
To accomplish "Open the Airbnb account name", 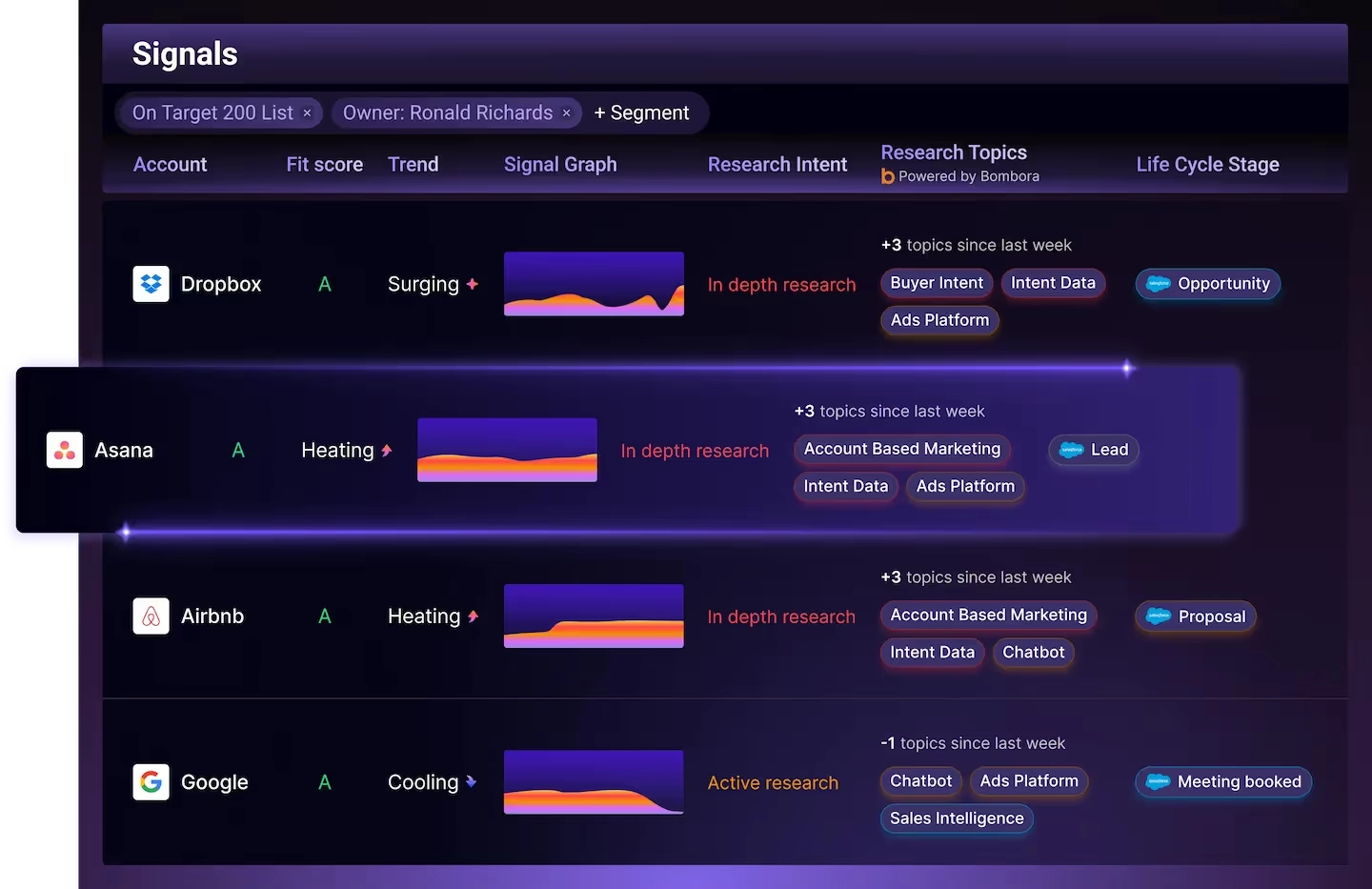I will [212, 616].
